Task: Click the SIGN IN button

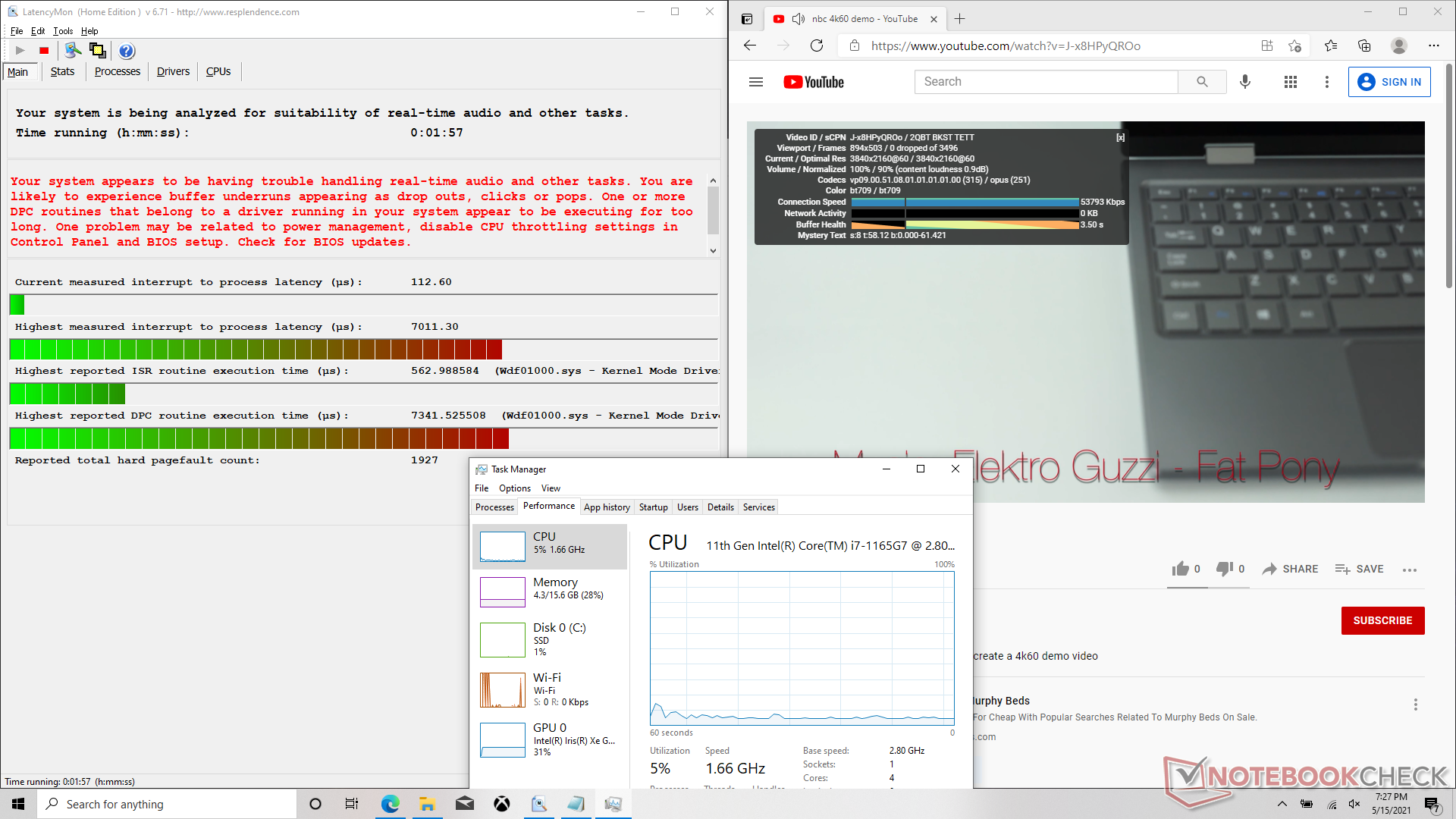Action: click(1389, 82)
